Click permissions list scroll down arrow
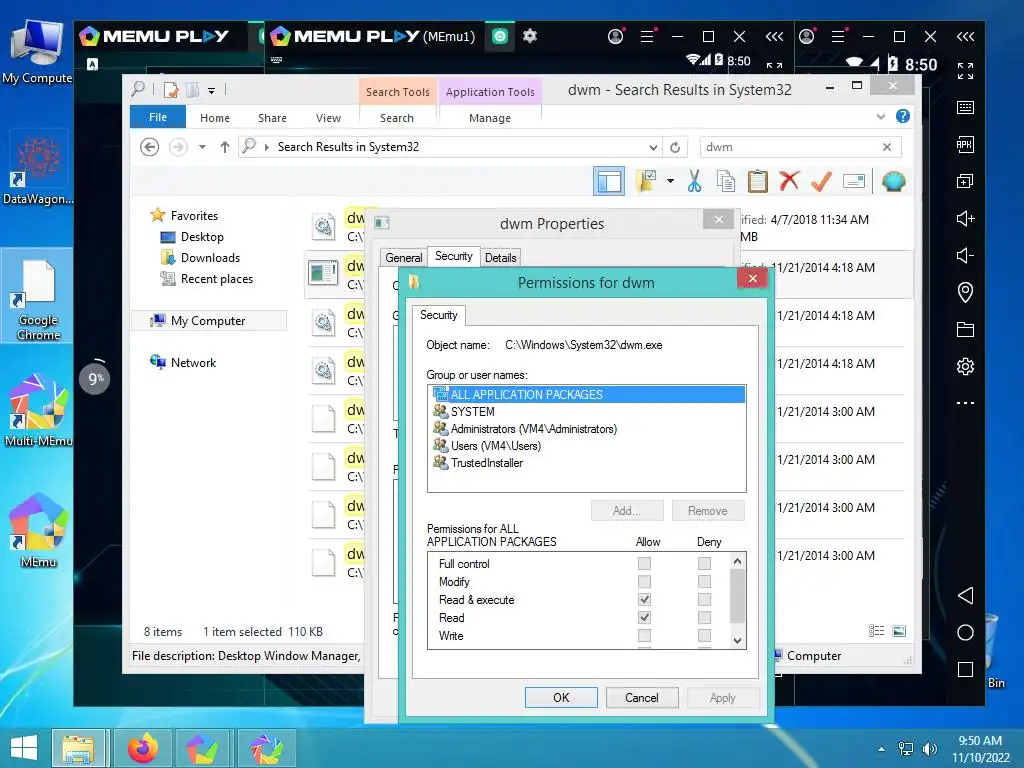 (737, 641)
